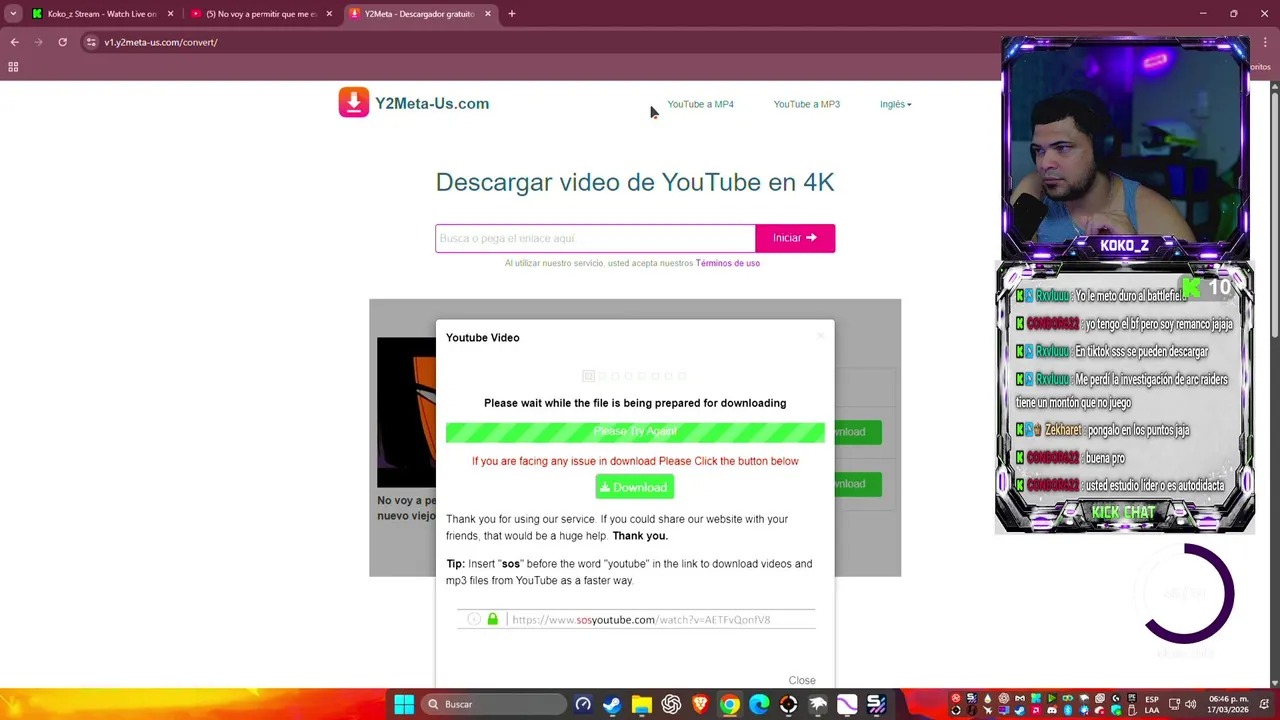Screen dimensions: 1280x720
Task: Click the KICK CHAT label
Action: pyautogui.click(x=1123, y=512)
